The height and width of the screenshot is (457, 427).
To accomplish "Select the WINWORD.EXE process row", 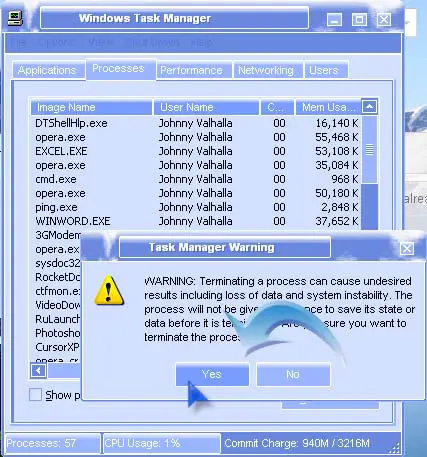I will 197,221.
